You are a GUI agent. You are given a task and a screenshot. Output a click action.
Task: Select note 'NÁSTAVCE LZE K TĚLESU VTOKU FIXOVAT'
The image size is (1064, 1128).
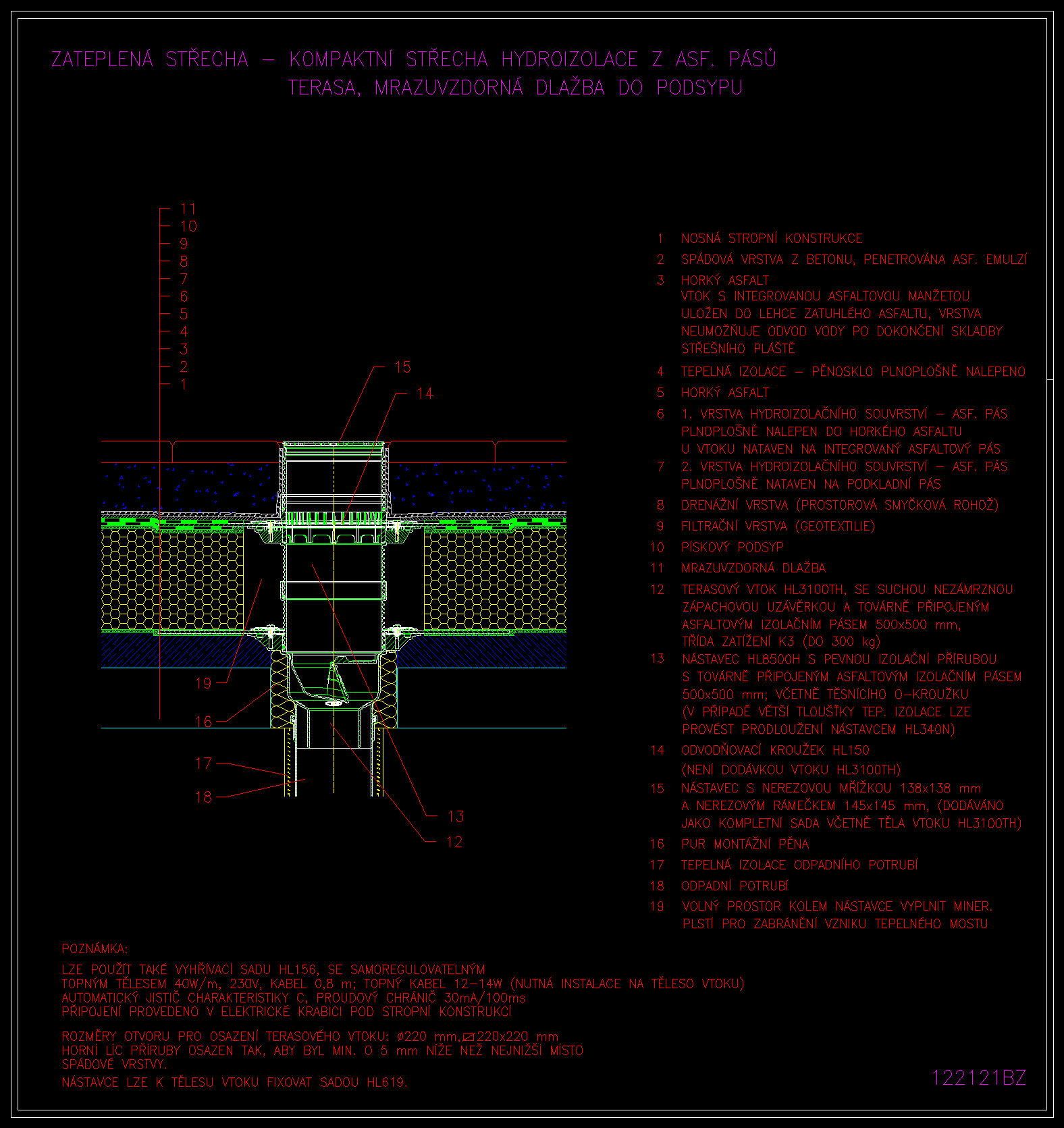(x=235, y=1082)
